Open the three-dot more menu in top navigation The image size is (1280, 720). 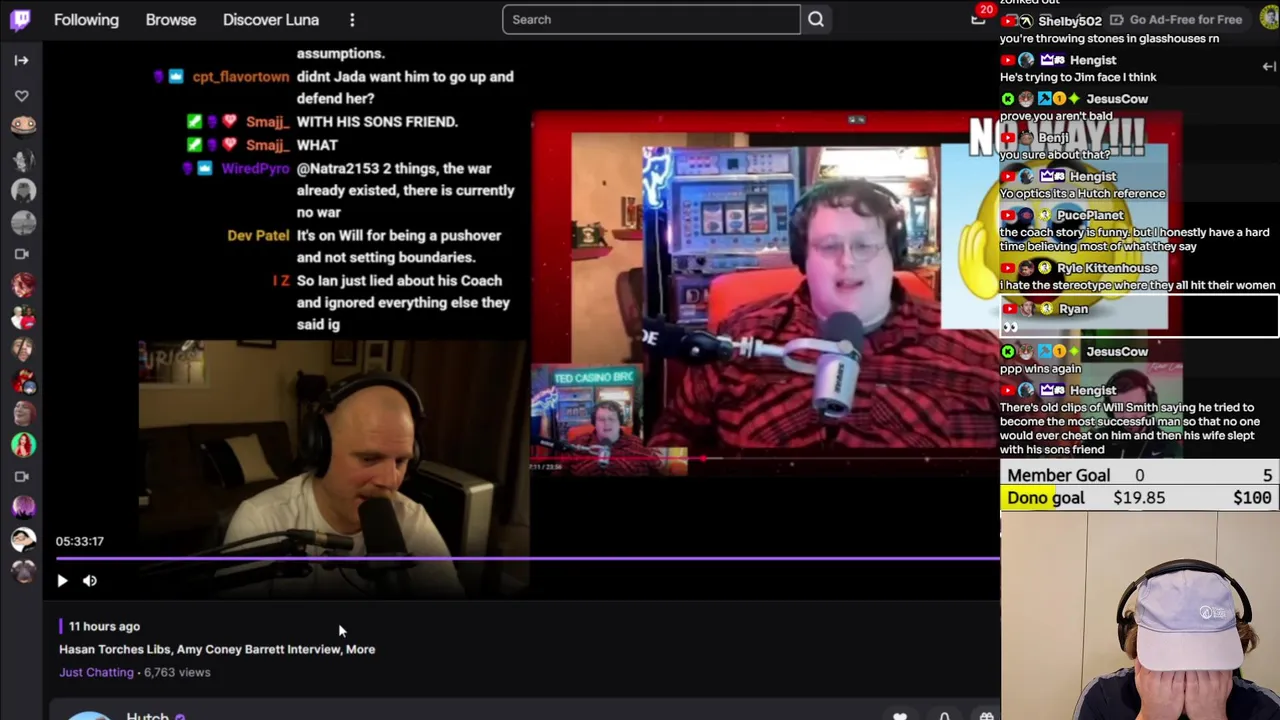pos(352,20)
